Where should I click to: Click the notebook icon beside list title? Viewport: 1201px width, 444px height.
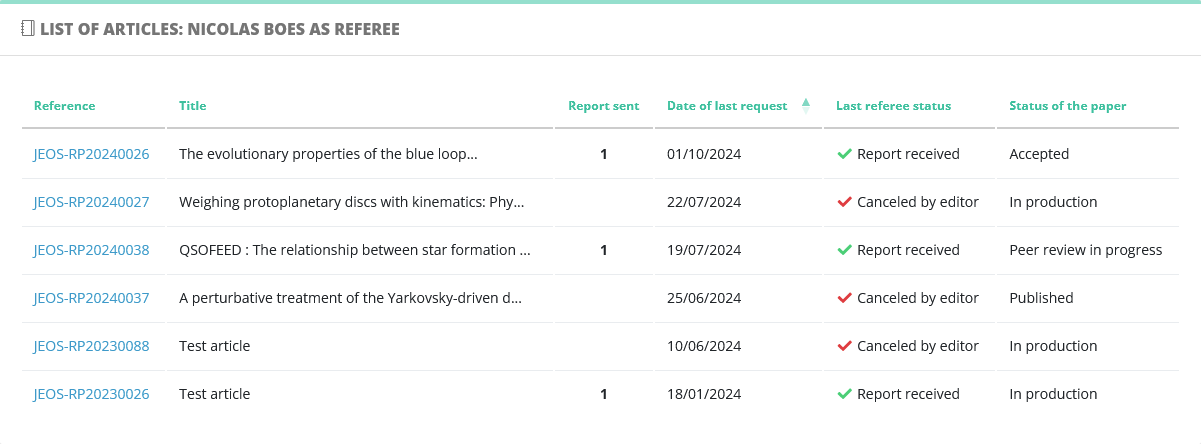(x=28, y=29)
